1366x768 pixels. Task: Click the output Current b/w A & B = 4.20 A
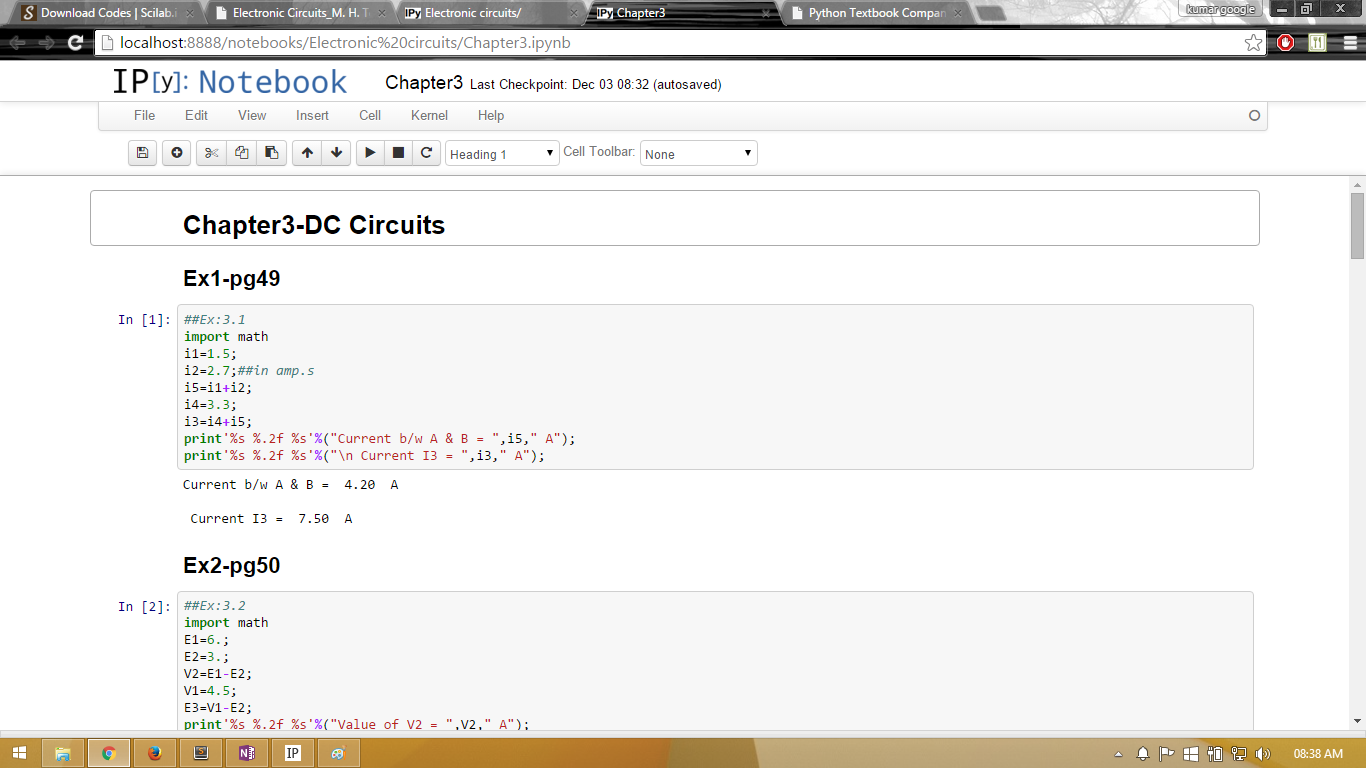pyautogui.click(x=290, y=485)
